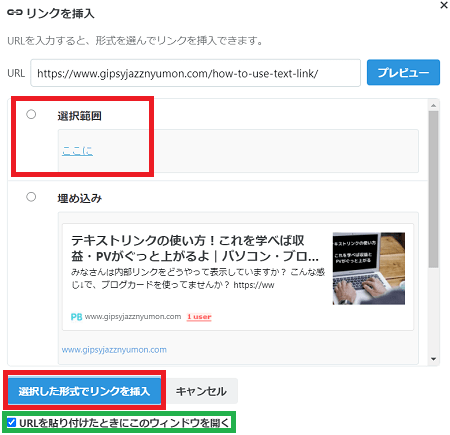Toggle URLを貼り付けたときにこのウィンドウを開く checkbox

click(11, 423)
